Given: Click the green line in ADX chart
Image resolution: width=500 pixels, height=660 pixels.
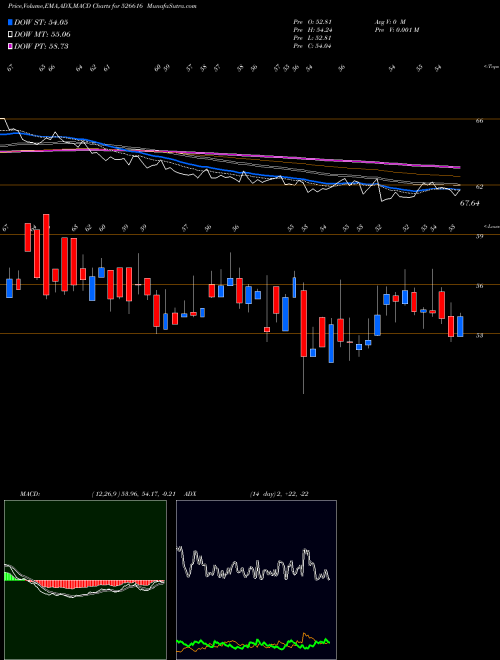Looking at the screenshot, I should 253,643.
